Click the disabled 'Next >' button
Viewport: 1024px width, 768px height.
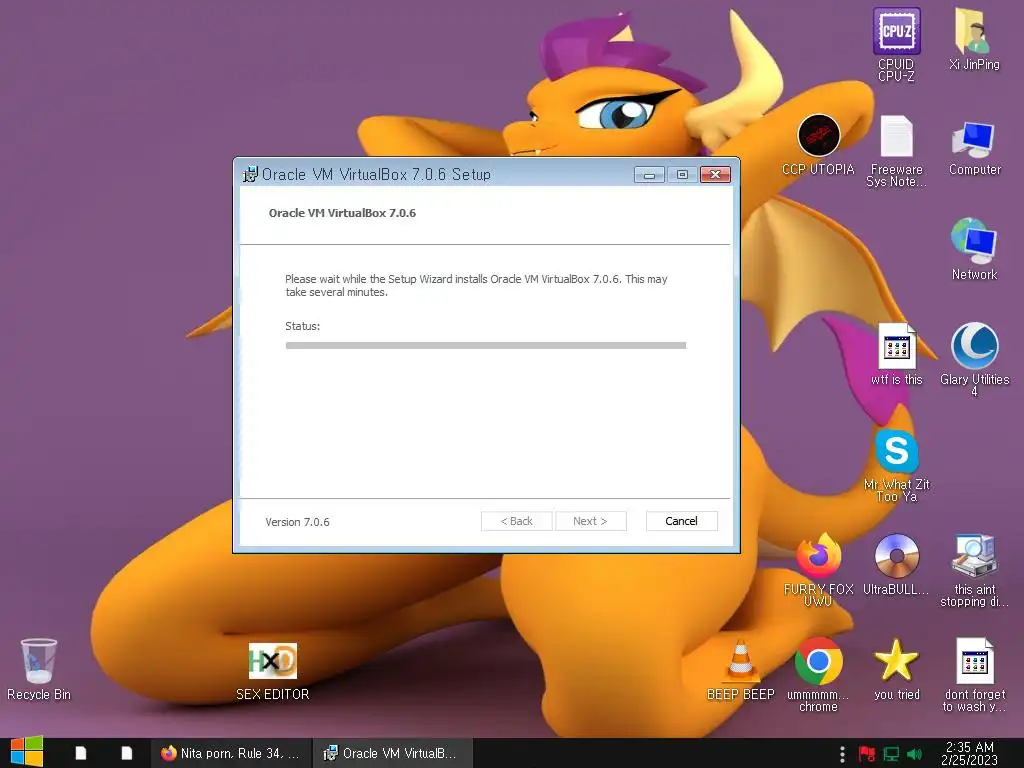[590, 521]
